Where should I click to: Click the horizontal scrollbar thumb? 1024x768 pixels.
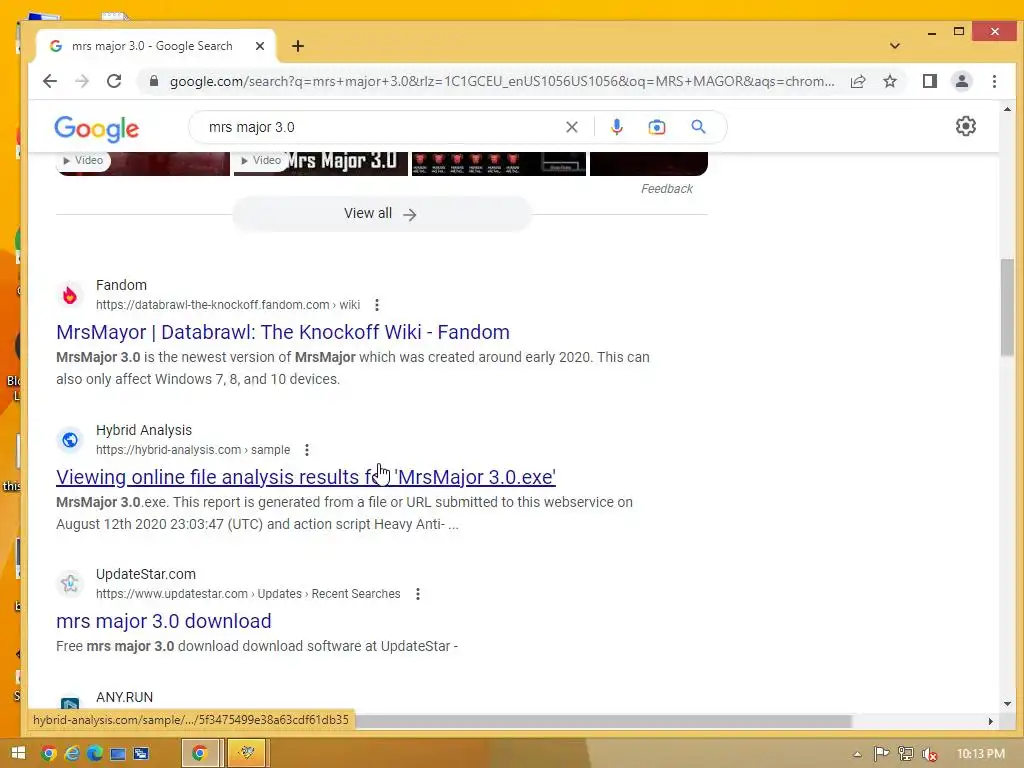point(603,721)
